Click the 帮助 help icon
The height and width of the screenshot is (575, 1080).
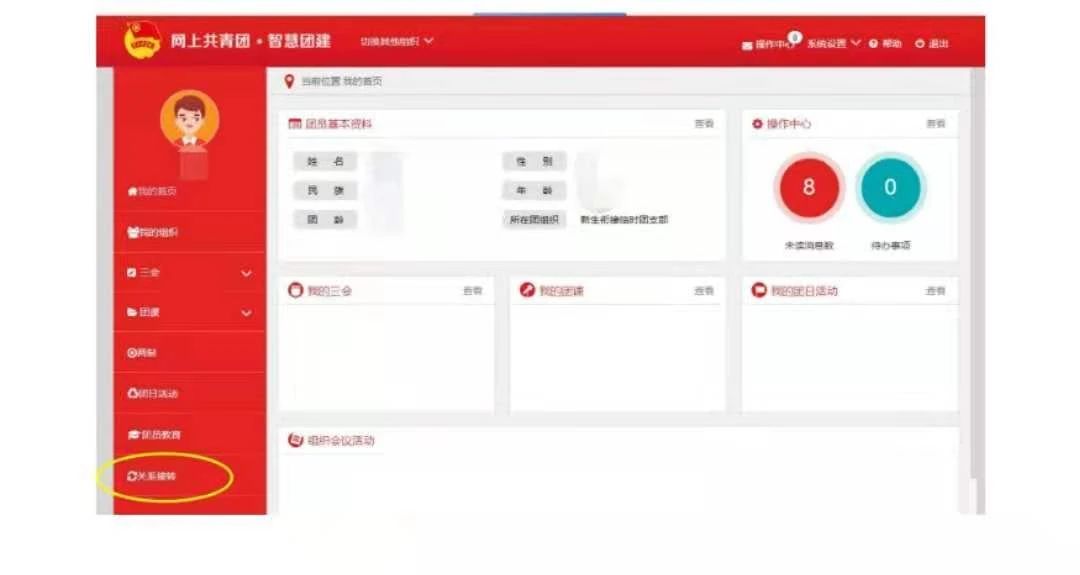click(873, 43)
